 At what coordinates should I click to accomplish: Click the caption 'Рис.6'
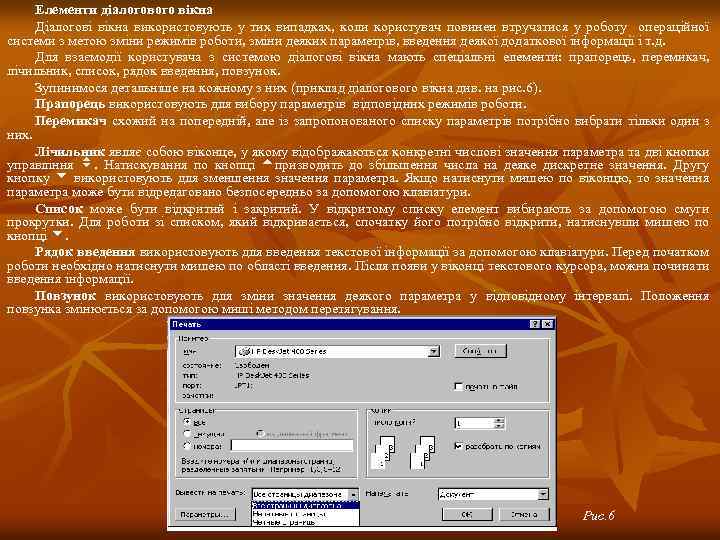click(598, 516)
